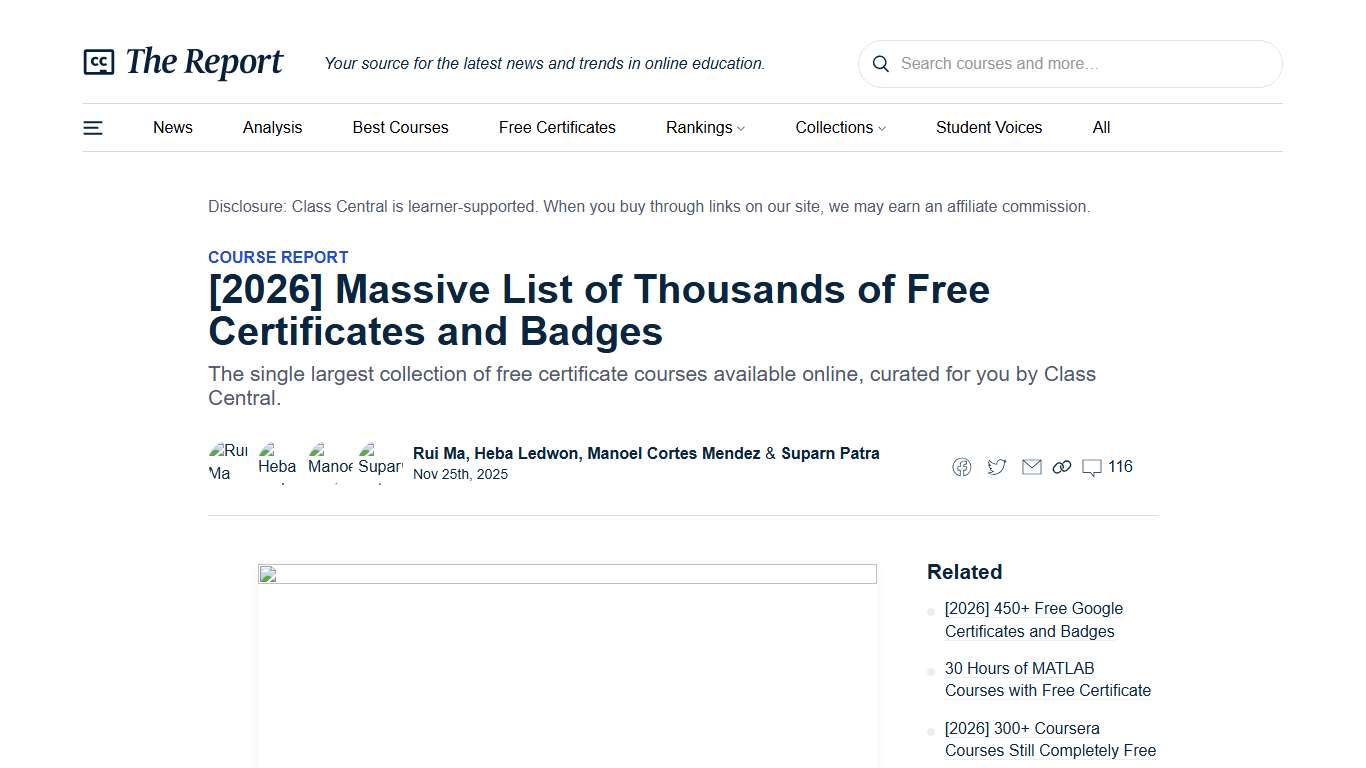Click the Class Central CC logo

(x=97, y=61)
